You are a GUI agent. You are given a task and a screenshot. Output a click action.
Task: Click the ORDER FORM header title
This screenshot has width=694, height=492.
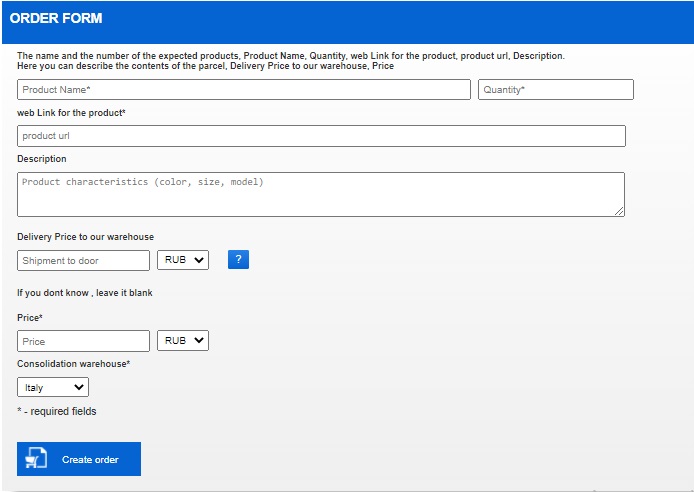click(56, 18)
